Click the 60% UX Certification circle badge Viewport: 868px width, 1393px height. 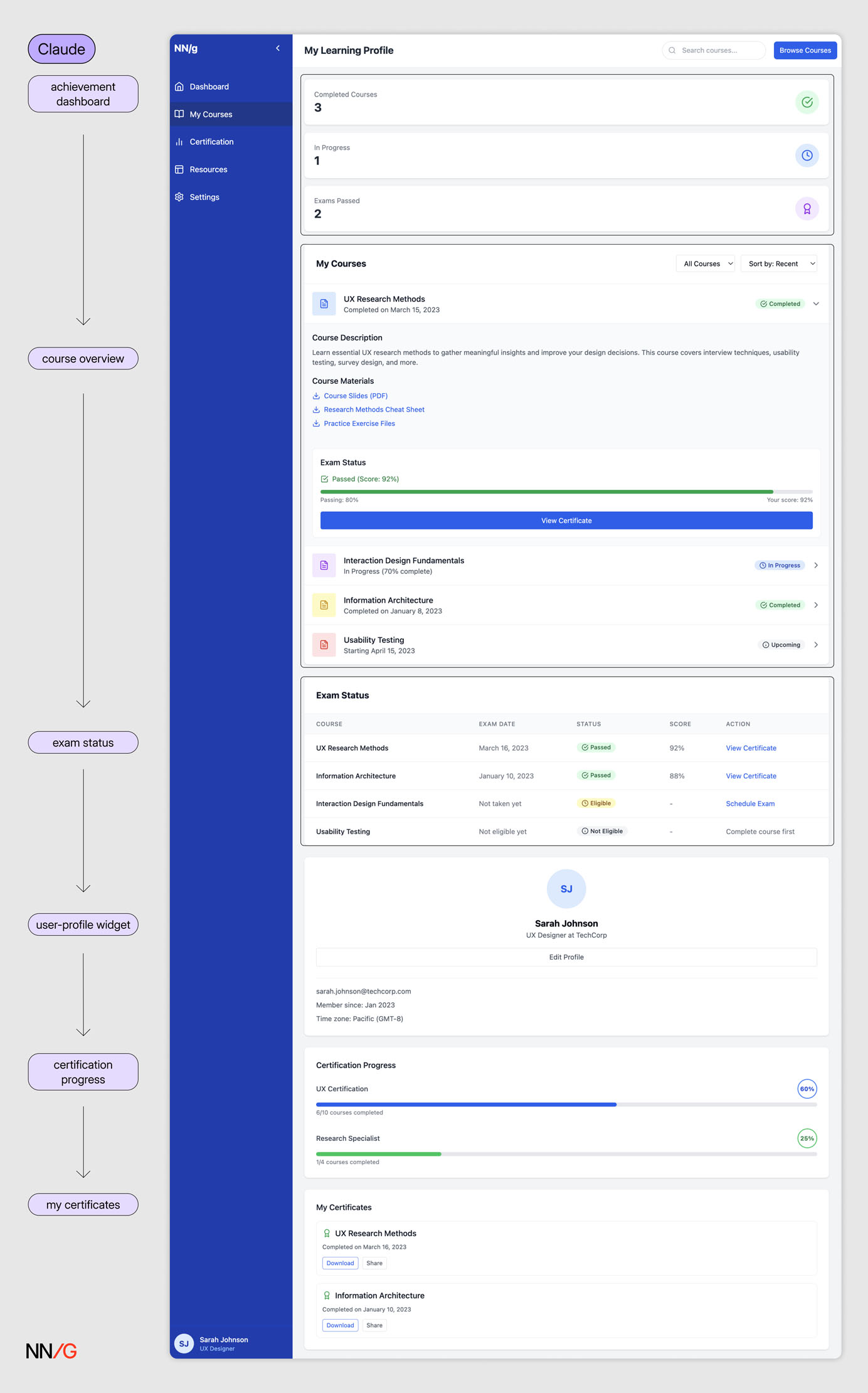(x=807, y=1089)
